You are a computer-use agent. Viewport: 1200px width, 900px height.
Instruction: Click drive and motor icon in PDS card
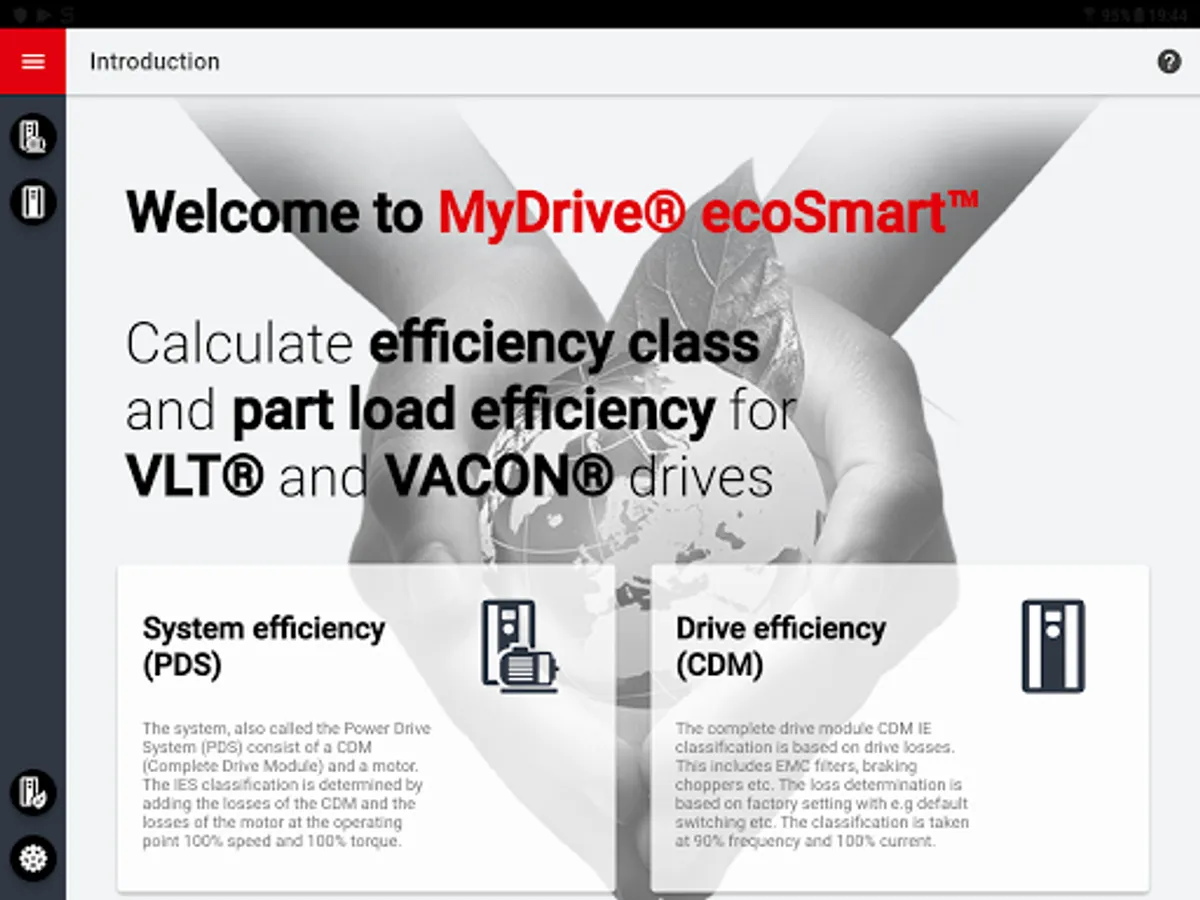pos(520,646)
